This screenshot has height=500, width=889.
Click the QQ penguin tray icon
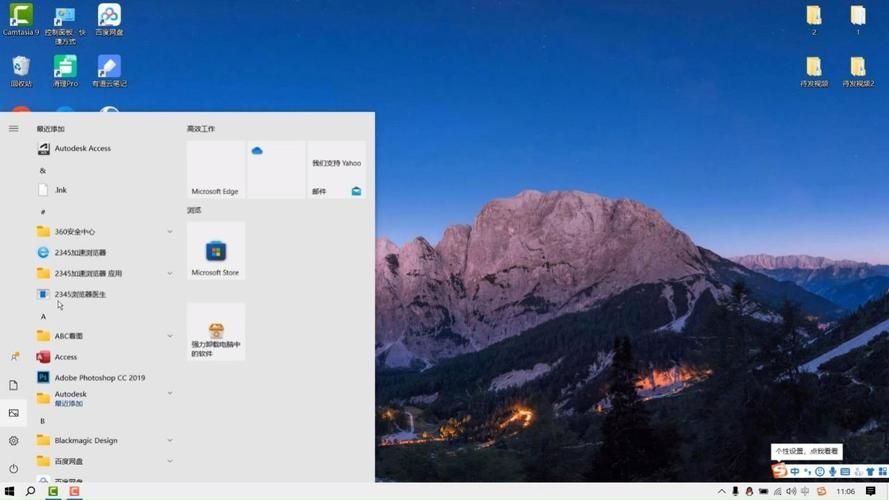point(749,491)
